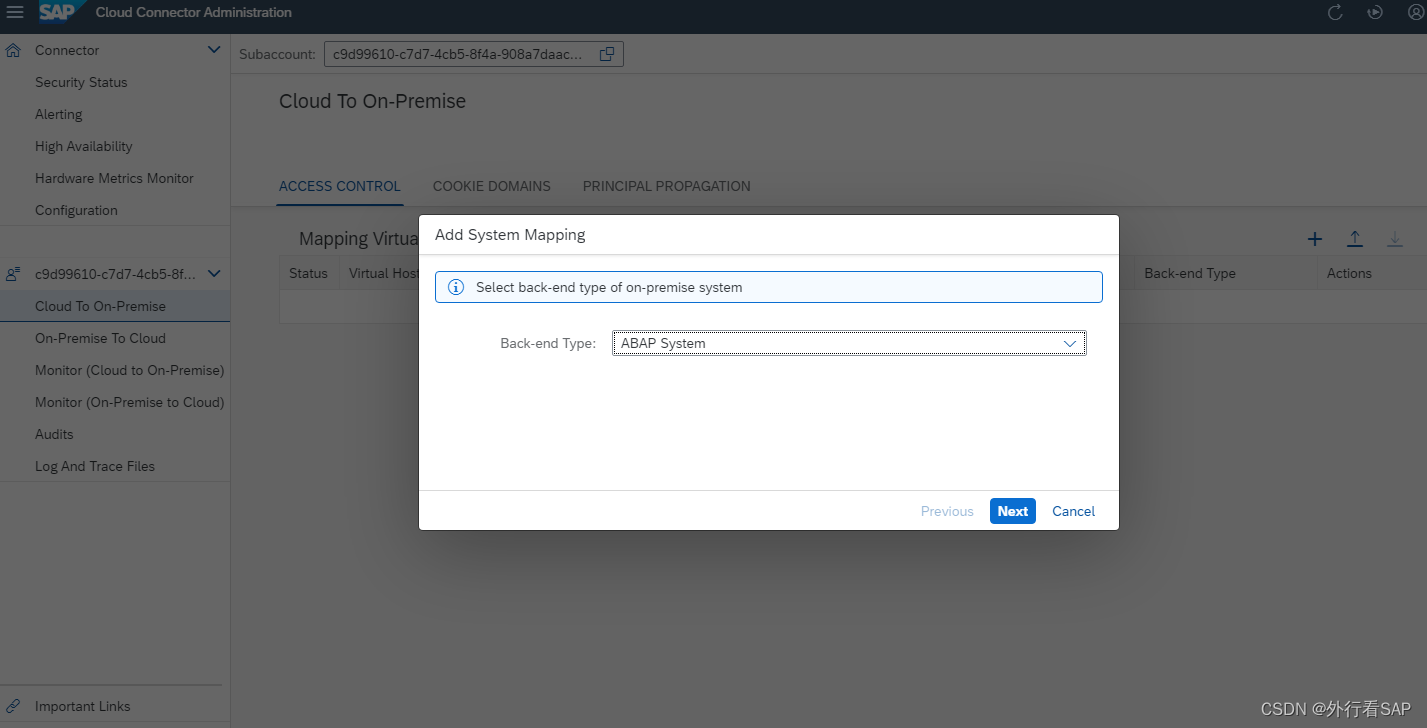Collapse the Connector section chevron
Screen dimensions: 1427x728
214,50
